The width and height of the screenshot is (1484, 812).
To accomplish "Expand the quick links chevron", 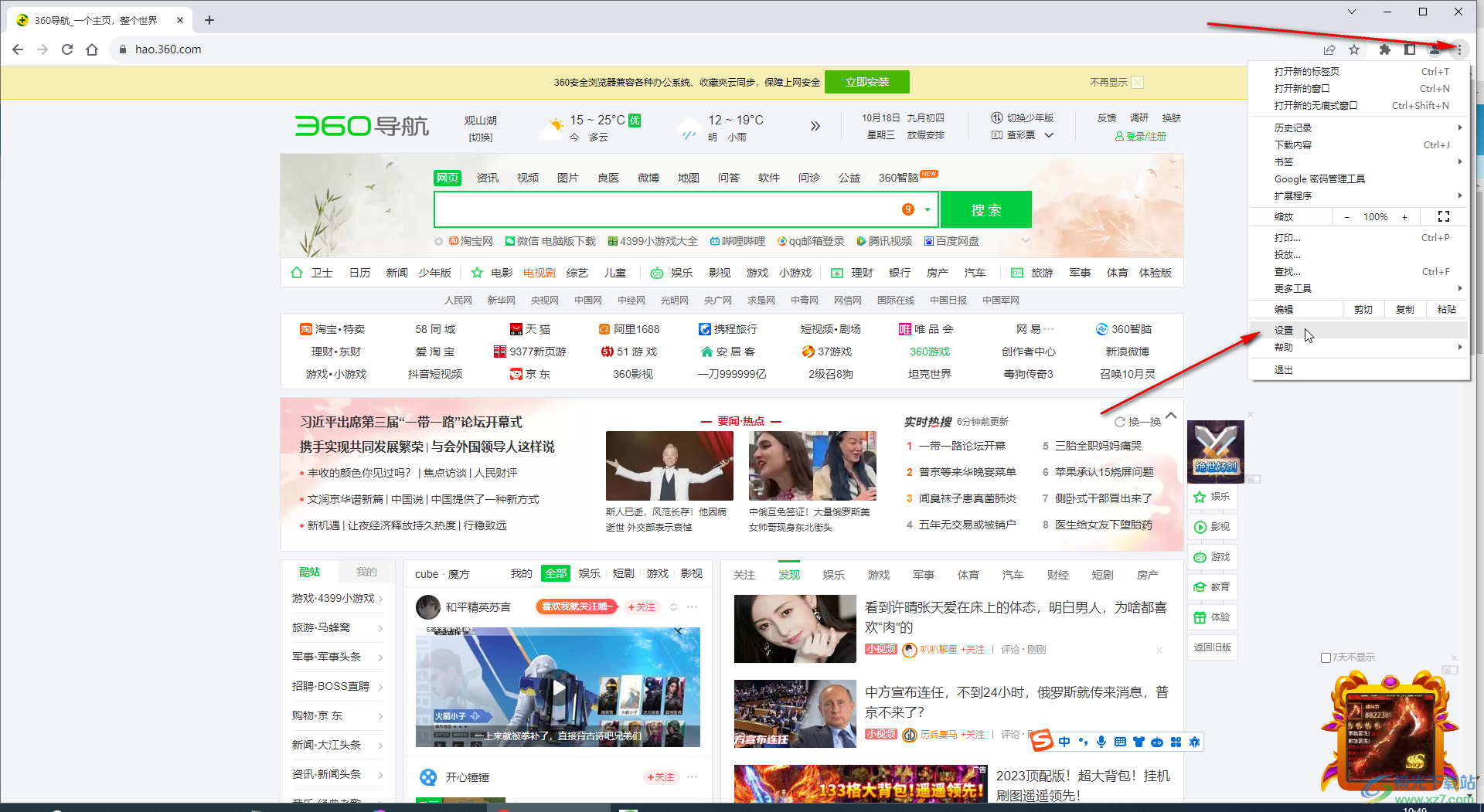I will click(x=1026, y=241).
